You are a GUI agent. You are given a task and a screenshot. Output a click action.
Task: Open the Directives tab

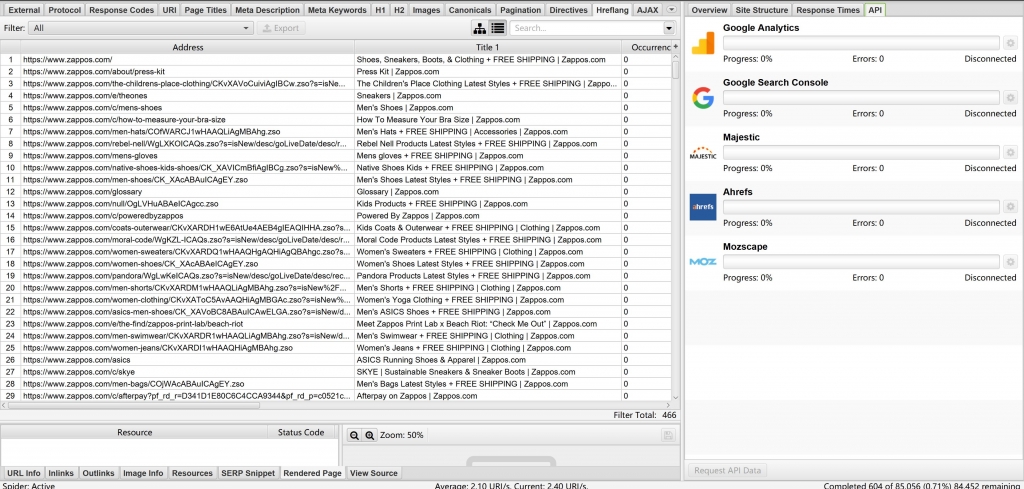[x=568, y=10]
